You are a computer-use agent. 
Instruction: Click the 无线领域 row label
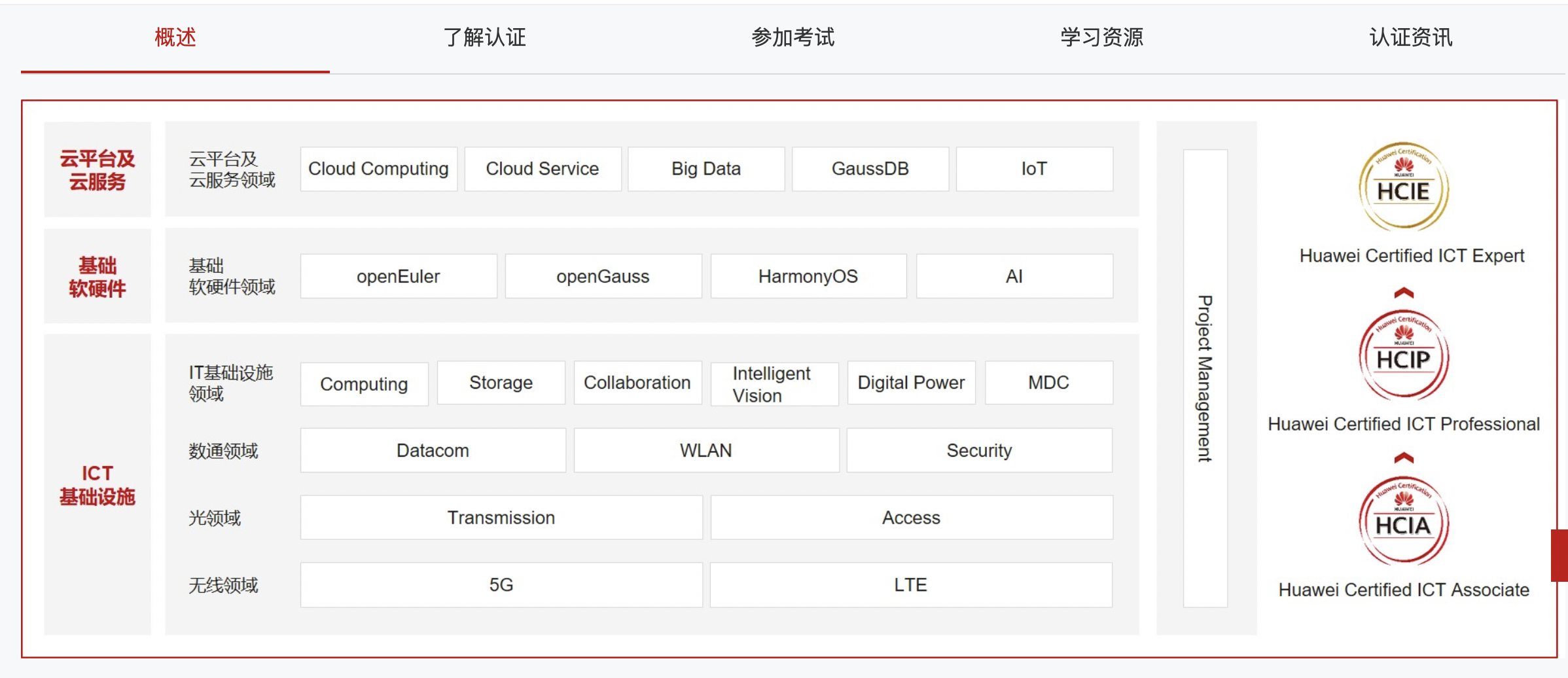(x=223, y=585)
